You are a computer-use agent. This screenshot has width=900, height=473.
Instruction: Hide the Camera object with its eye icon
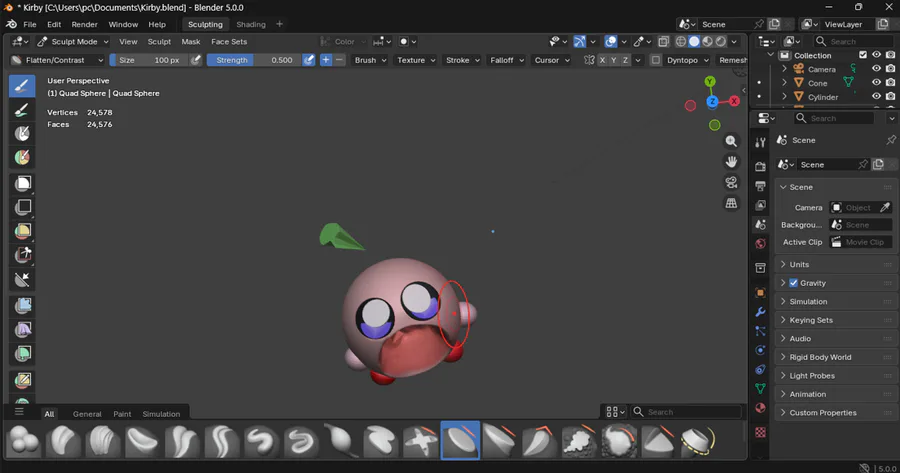coord(876,69)
